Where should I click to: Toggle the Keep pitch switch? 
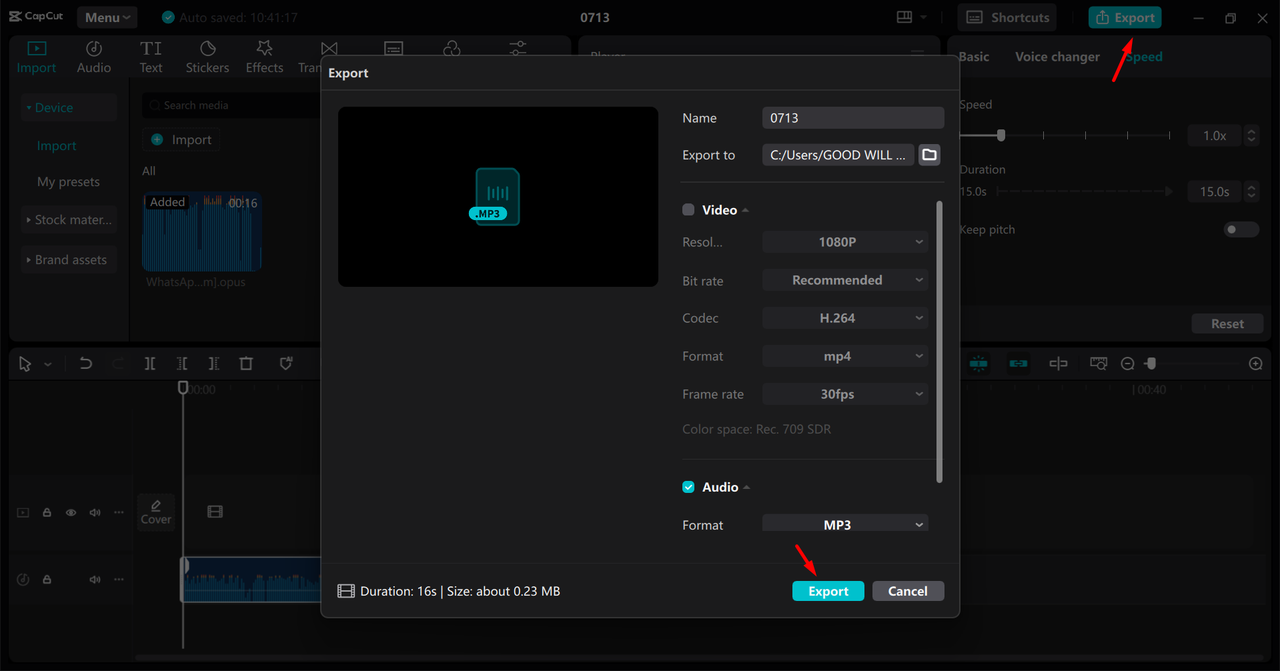coord(1241,229)
